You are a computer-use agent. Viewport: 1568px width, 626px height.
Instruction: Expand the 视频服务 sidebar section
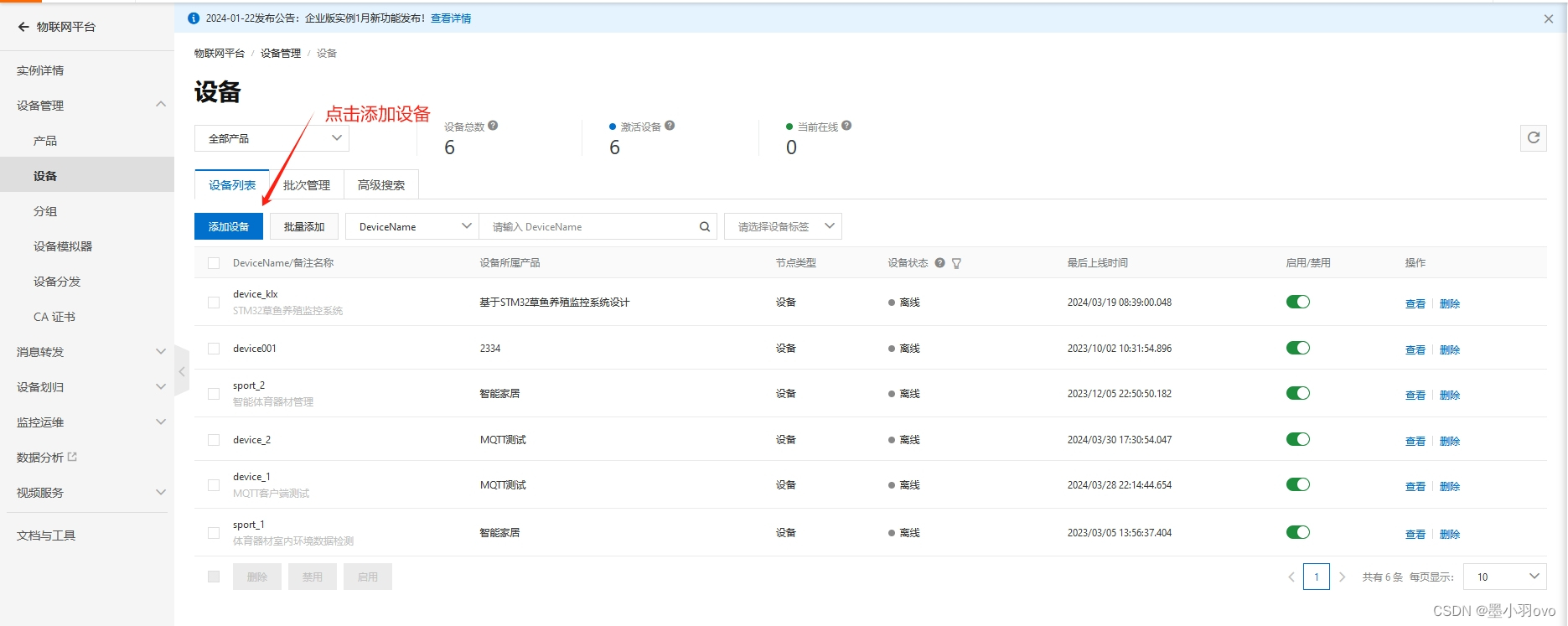coord(161,493)
